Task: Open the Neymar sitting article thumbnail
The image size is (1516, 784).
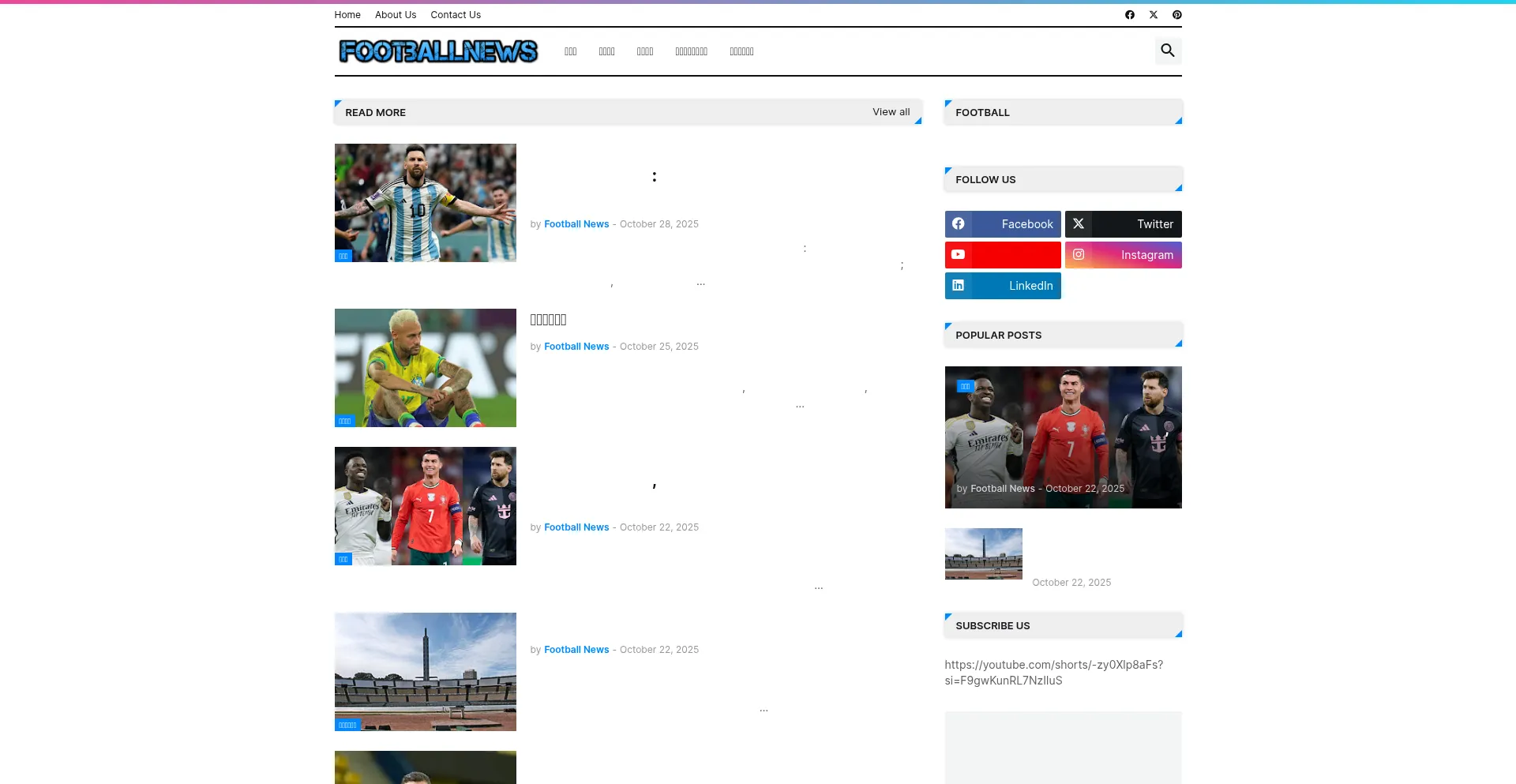Action: (x=425, y=368)
